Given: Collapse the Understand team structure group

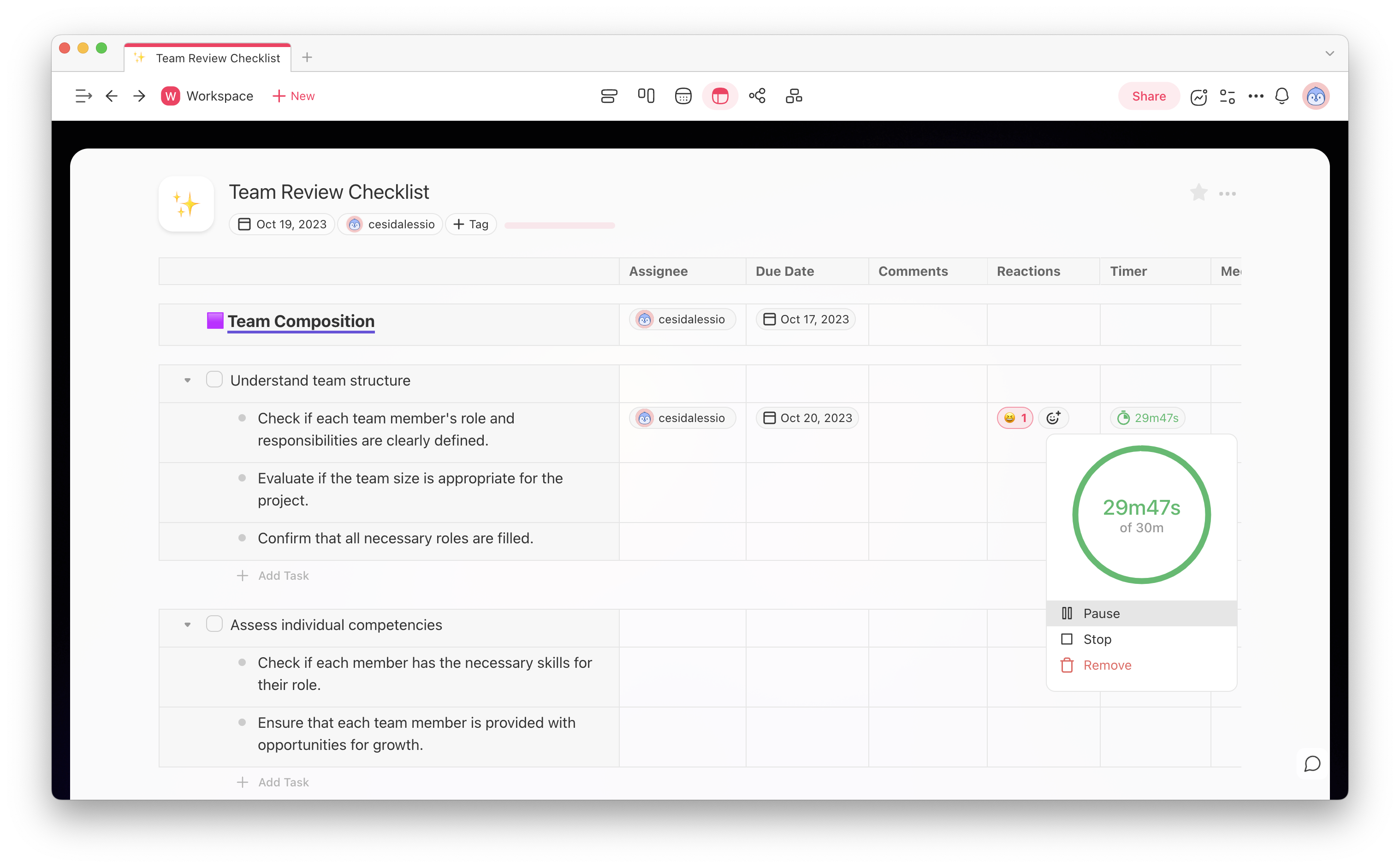Looking at the screenshot, I should (187, 380).
